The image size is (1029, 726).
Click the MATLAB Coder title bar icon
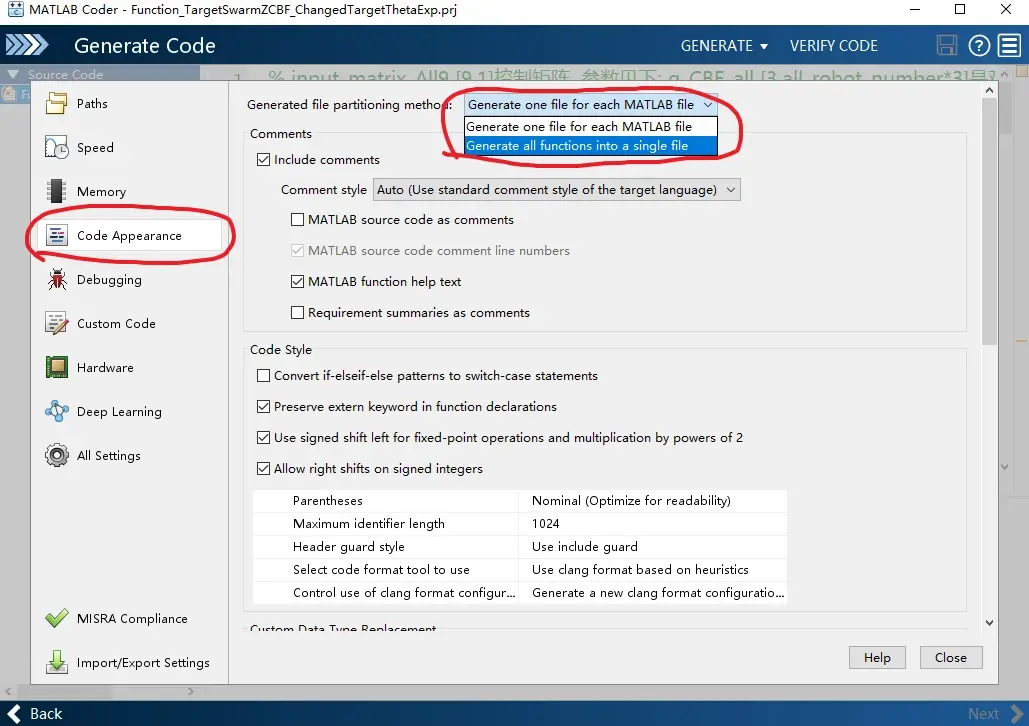[14, 9]
